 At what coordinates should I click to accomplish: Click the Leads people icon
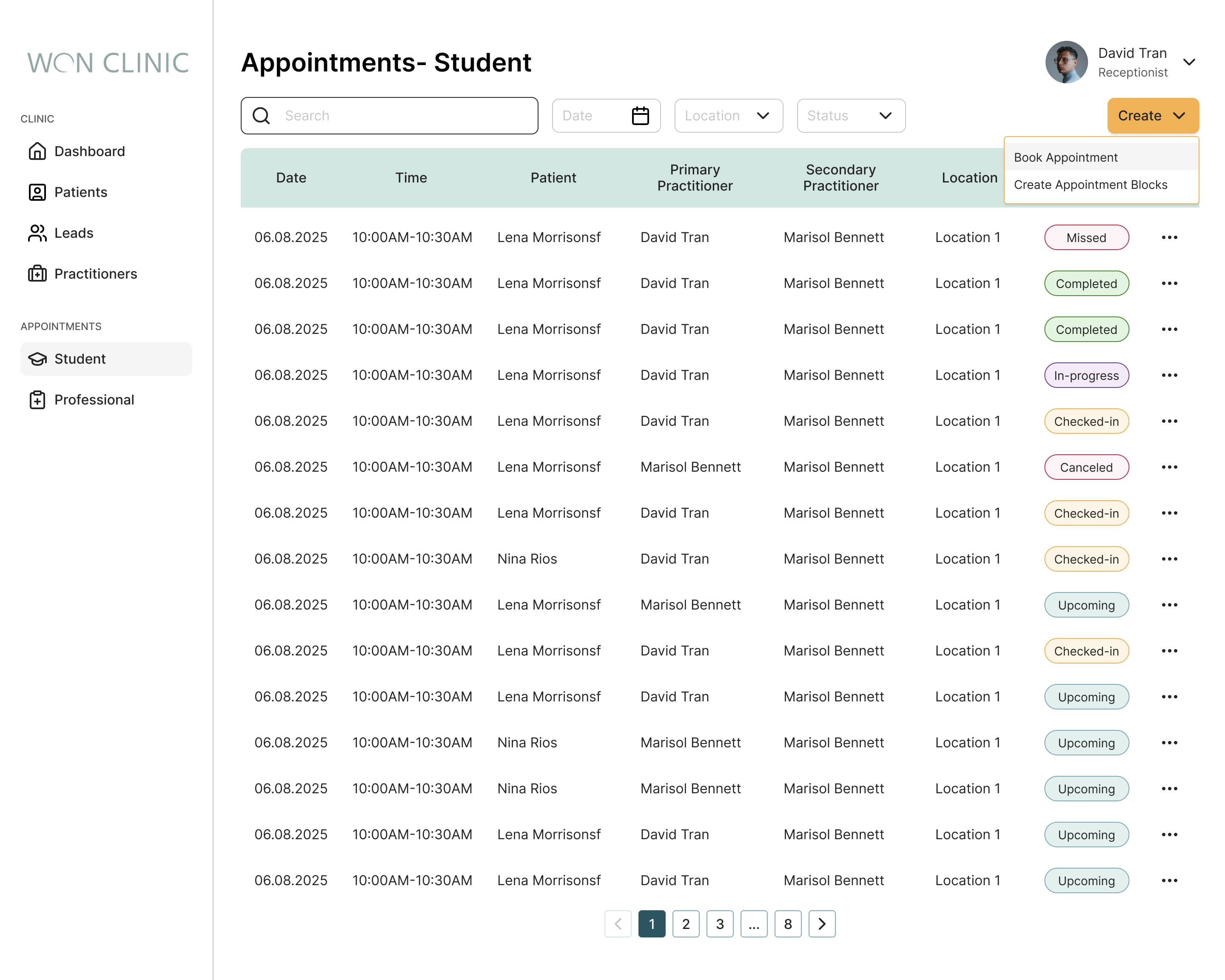click(37, 233)
